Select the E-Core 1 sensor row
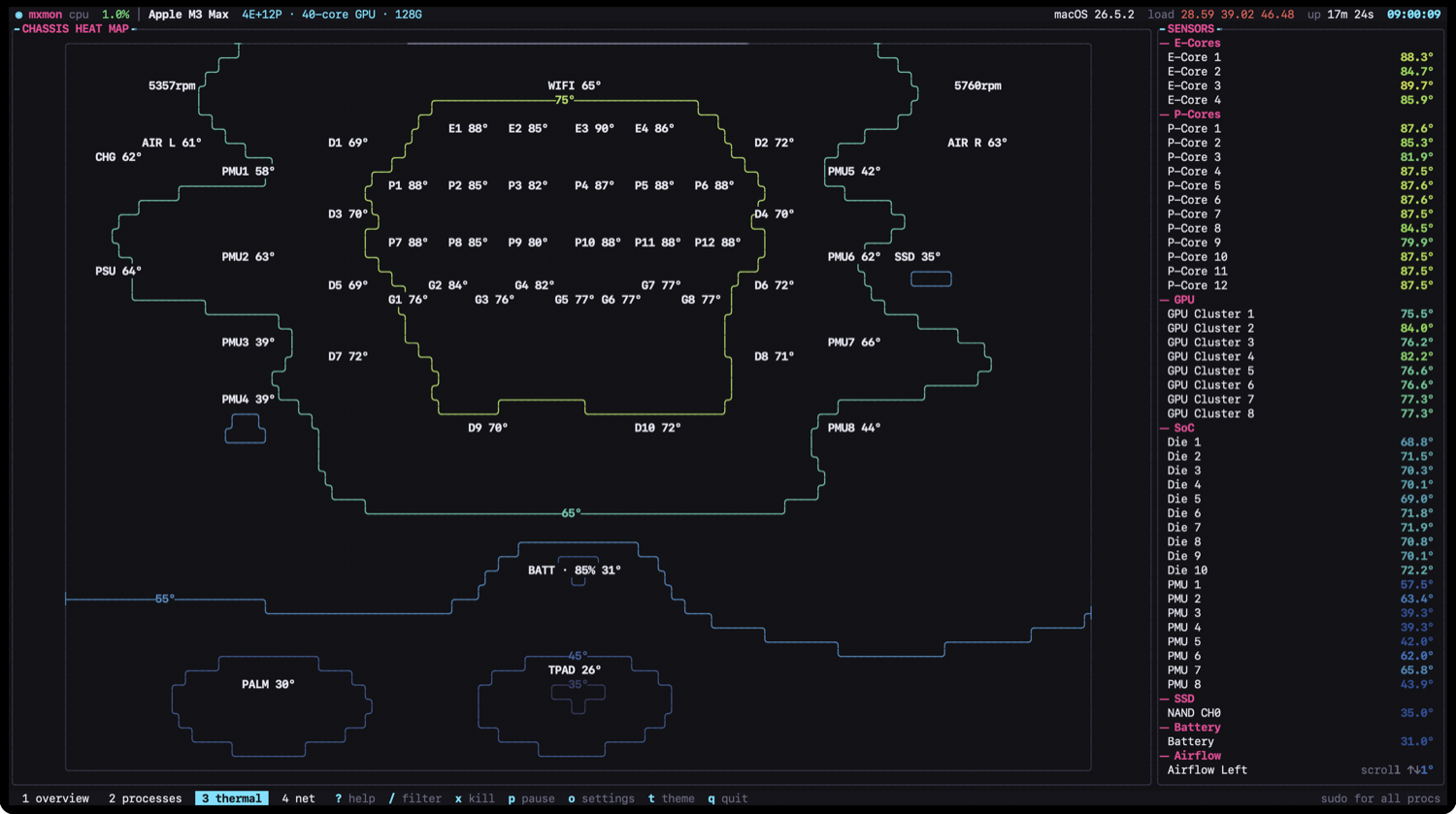The width and height of the screenshot is (1456, 814). click(1300, 57)
